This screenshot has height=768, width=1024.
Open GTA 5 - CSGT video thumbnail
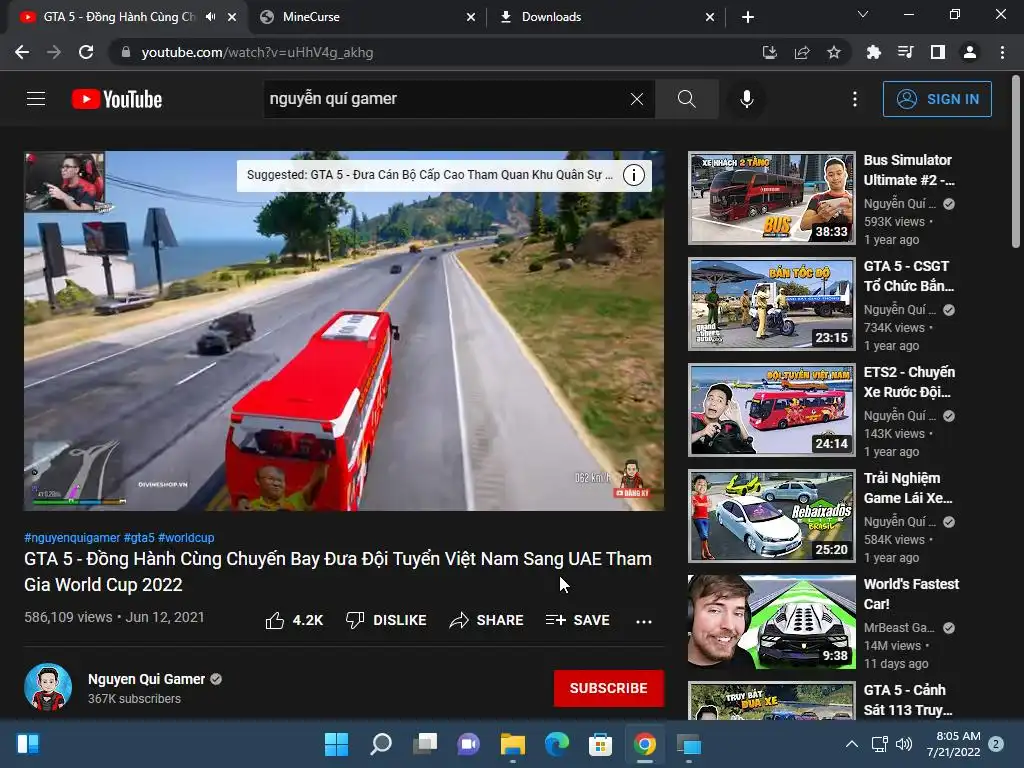[771, 304]
